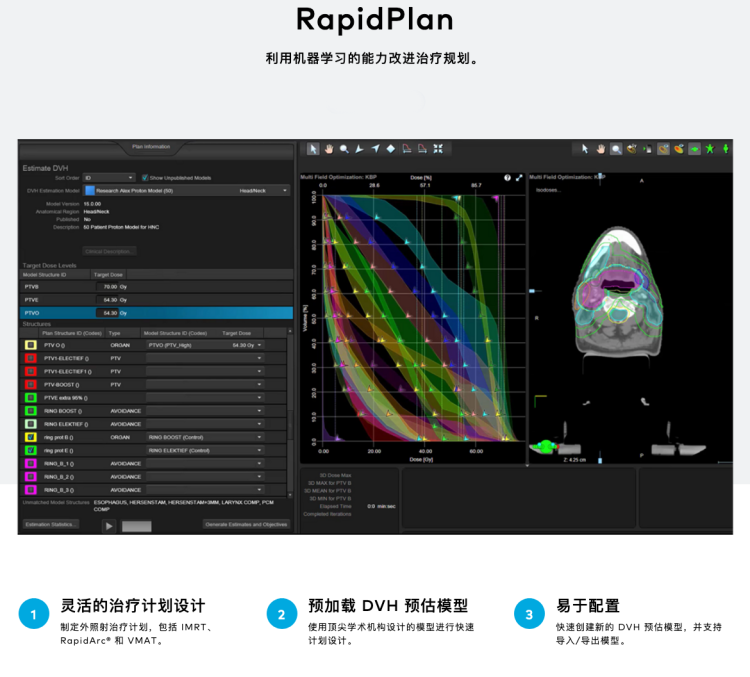Select the PTVB target dose row
The image size is (750, 677).
point(156,287)
